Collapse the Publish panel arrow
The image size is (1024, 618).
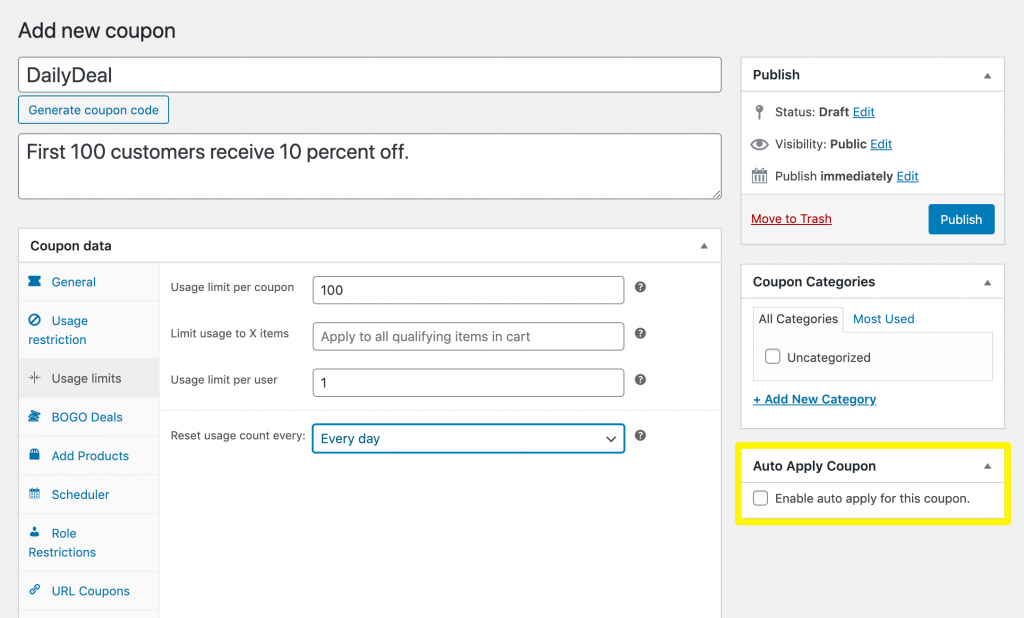(987, 76)
